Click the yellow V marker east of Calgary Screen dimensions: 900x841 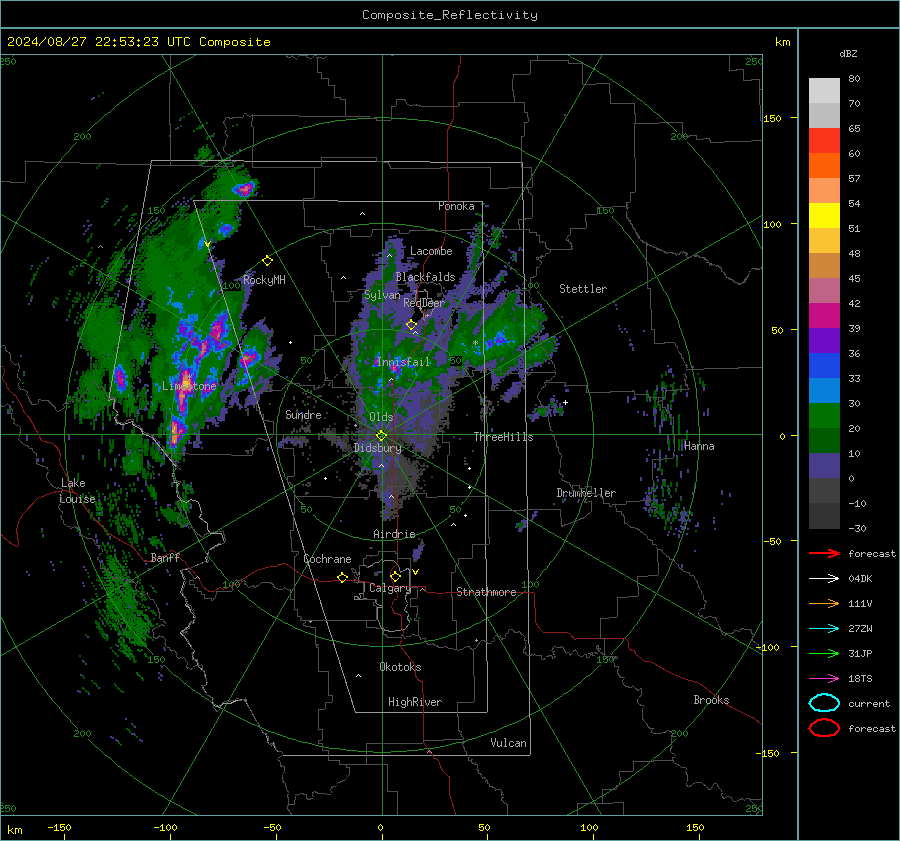coord(415,572)
